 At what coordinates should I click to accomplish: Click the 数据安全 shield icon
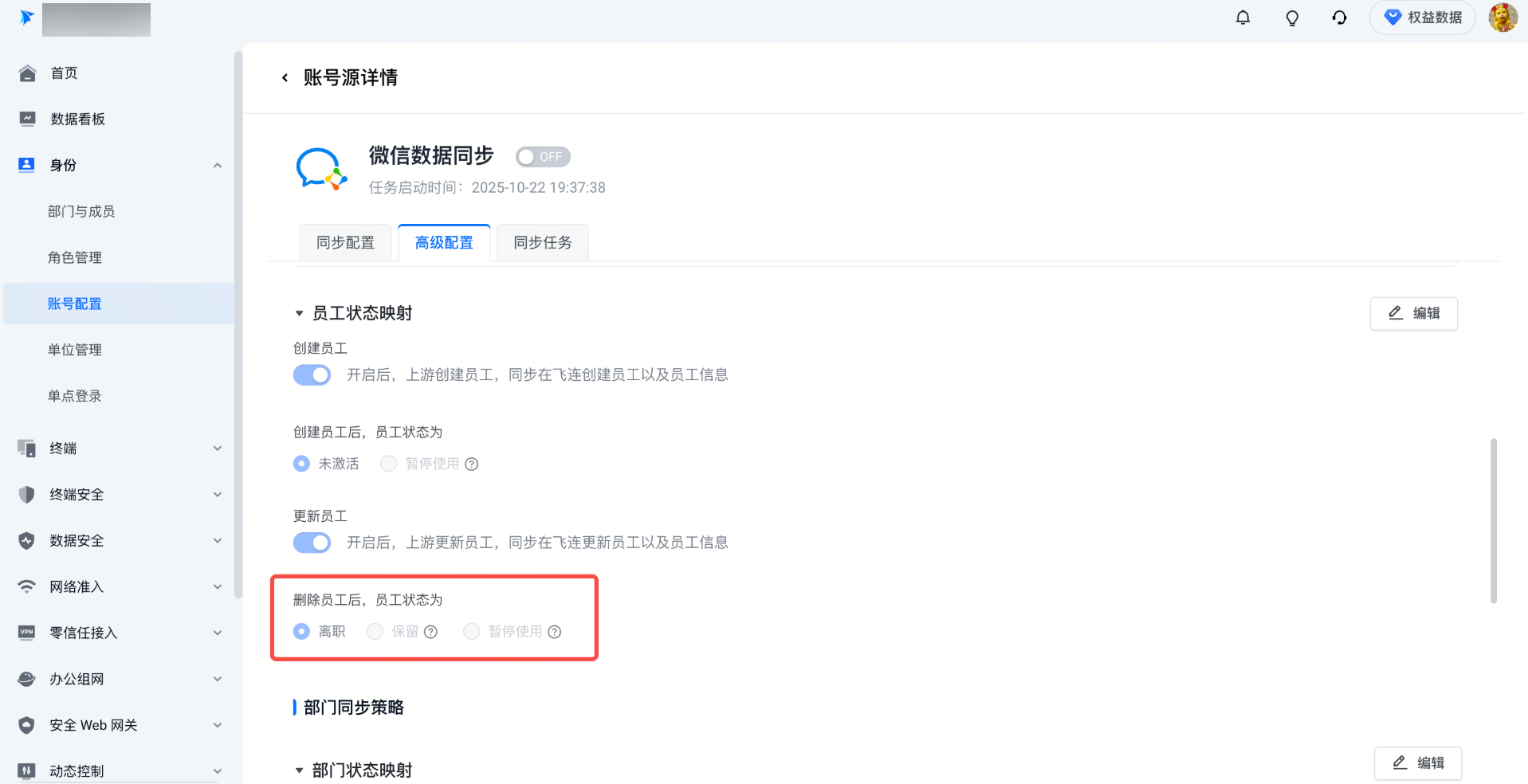(x=27, y=541)
